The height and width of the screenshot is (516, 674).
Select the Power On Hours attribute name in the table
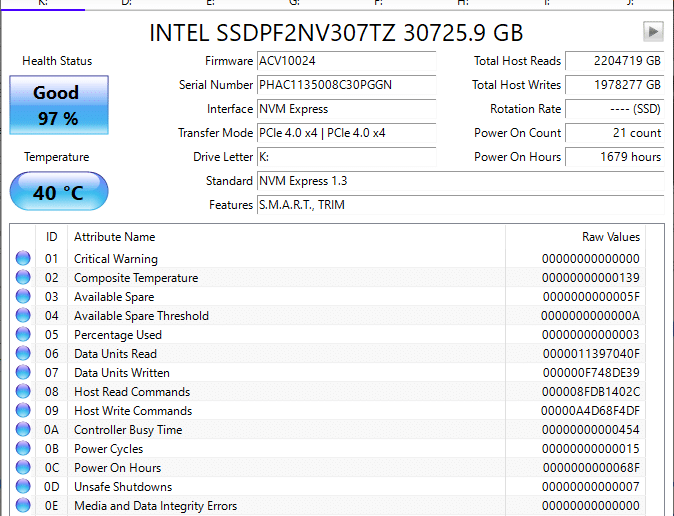coord(118,467)
